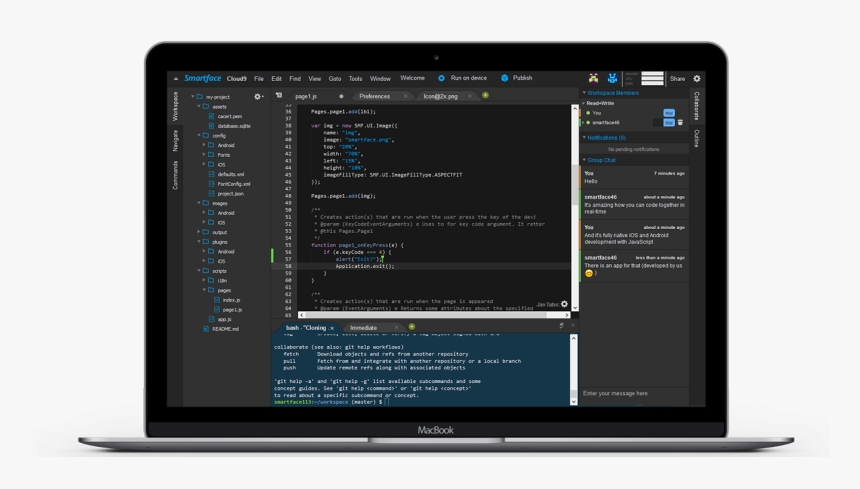Image resolution: width=860 pixels, height=489 pixels.
Task: Open the top-right settings gear
Action: click(x=697, y=78)
